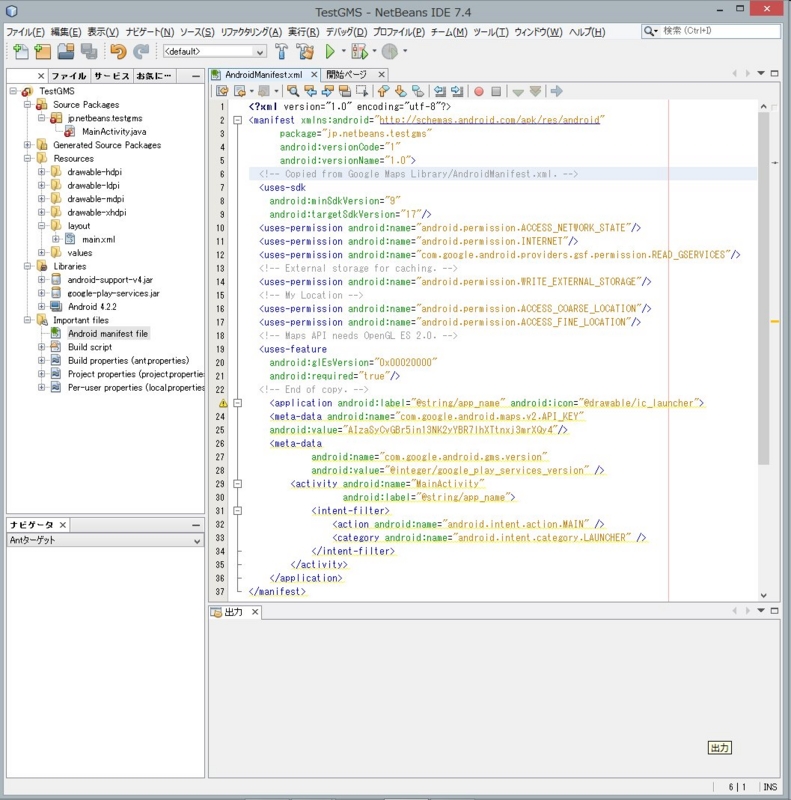This screenshot has height=800, width=791.
Task: Click the Open Project toolbar icon
Action: [66, 51]
